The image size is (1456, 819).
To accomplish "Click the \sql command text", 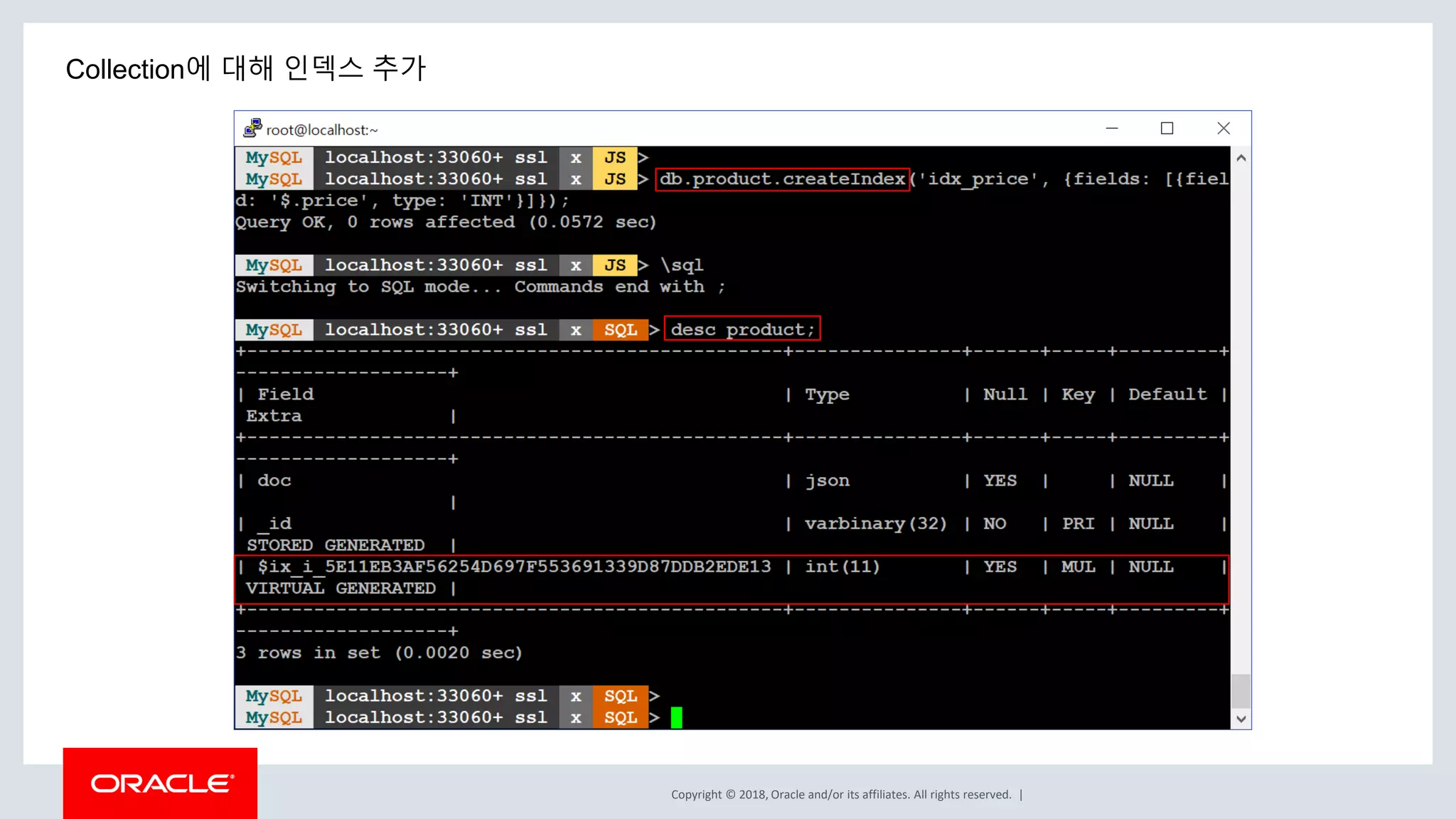I will [681, 265].
